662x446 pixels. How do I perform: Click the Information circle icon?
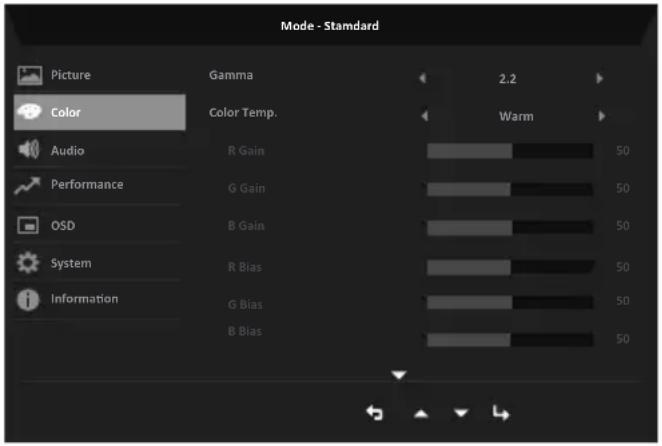coord(28,300)
